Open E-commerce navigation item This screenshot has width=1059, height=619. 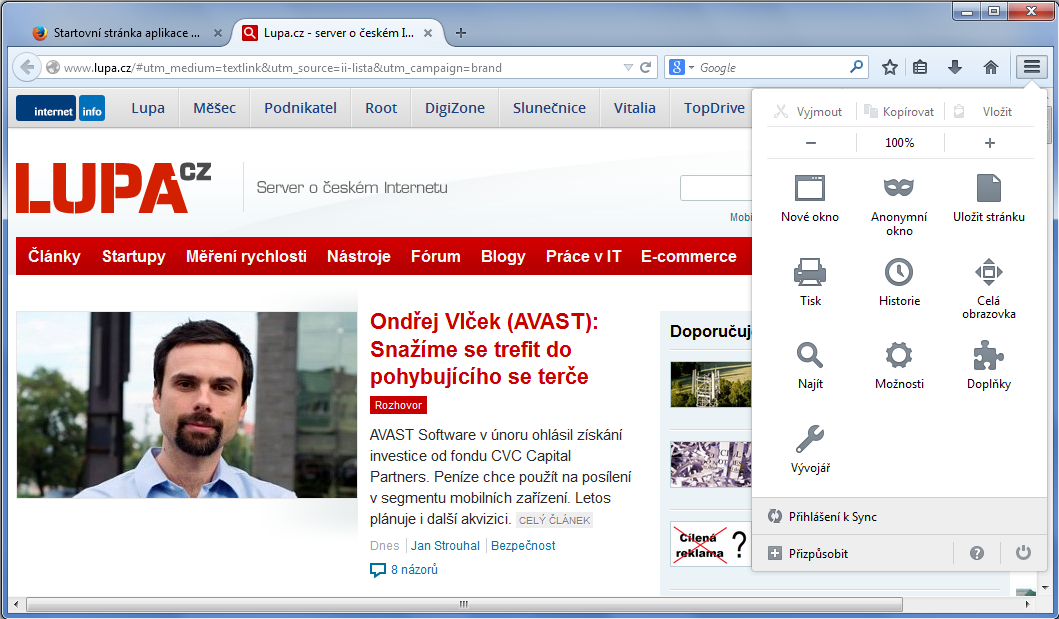pyautogui.click(x=689, y=257)
